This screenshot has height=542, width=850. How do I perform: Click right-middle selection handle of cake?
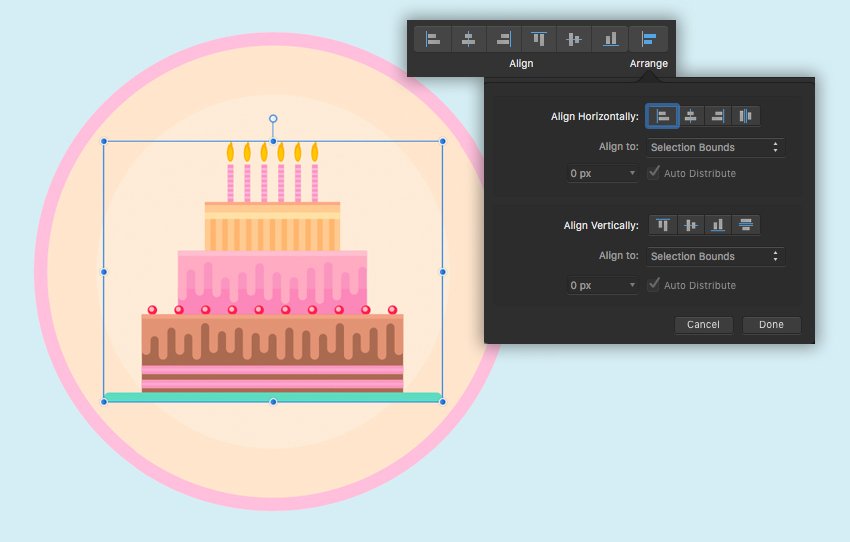[x=443, y=272]
